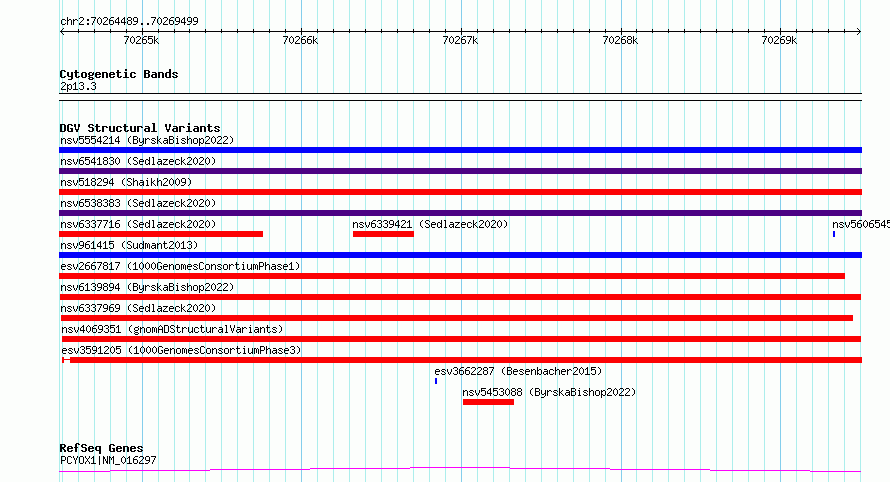Select the red nsv6337969 variant bar
890x482 pixels.
(457, 318)
